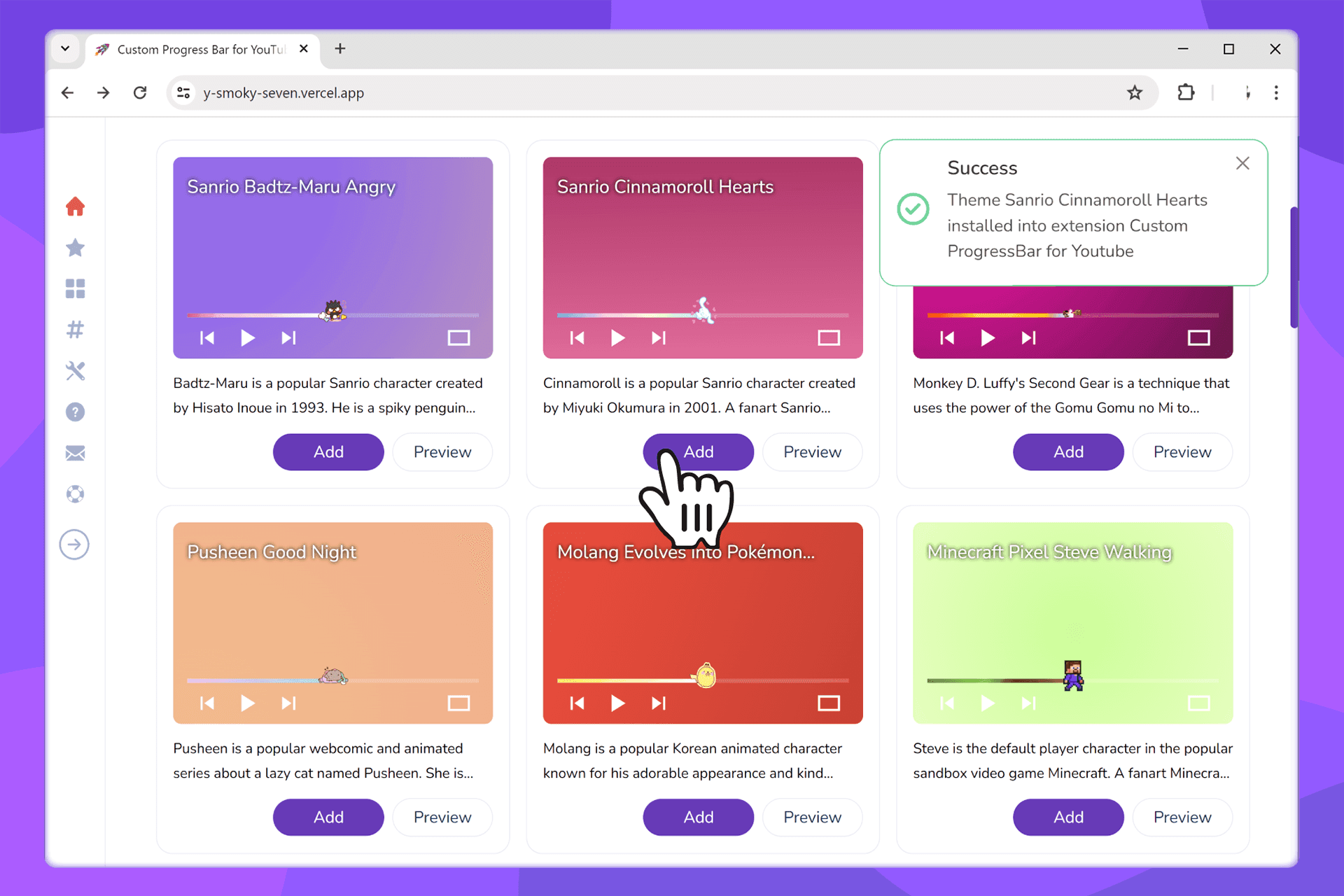Open support using the lifebuoy icon

coord(75,494)
